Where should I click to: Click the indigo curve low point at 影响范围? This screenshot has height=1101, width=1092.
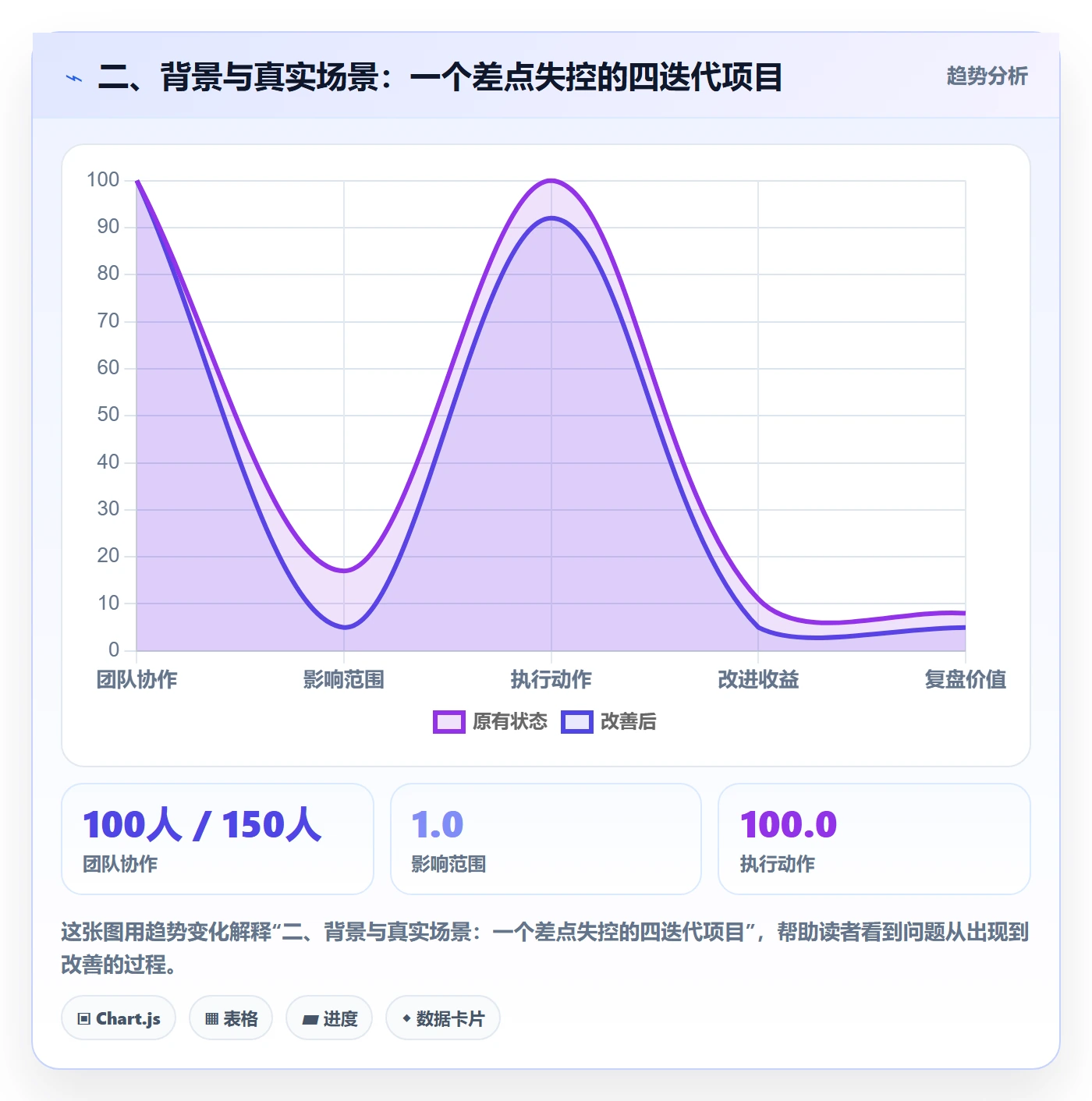344,627
